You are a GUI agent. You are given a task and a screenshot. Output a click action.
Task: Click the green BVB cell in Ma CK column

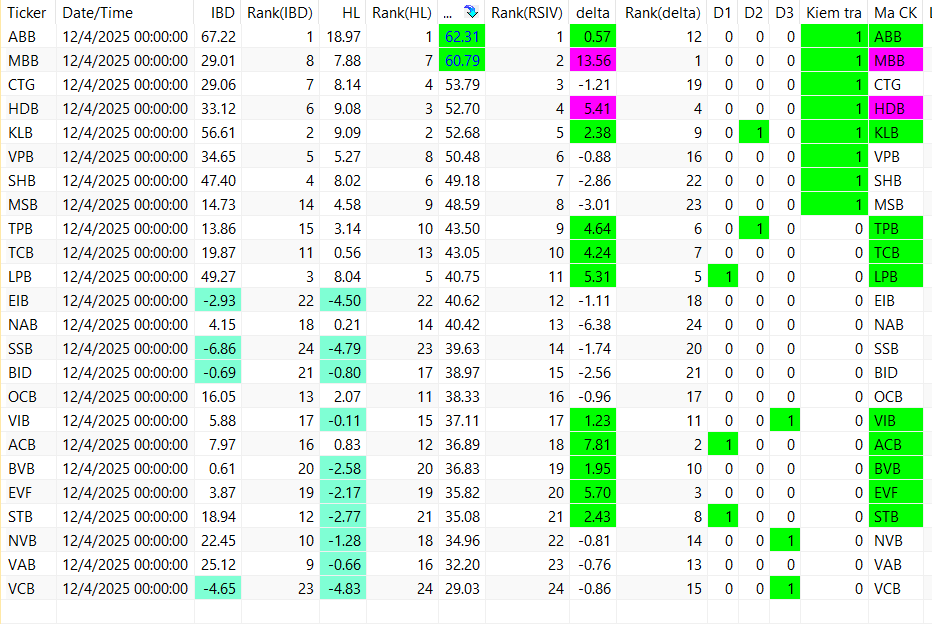pyautogui.click(x=896, y=469)
